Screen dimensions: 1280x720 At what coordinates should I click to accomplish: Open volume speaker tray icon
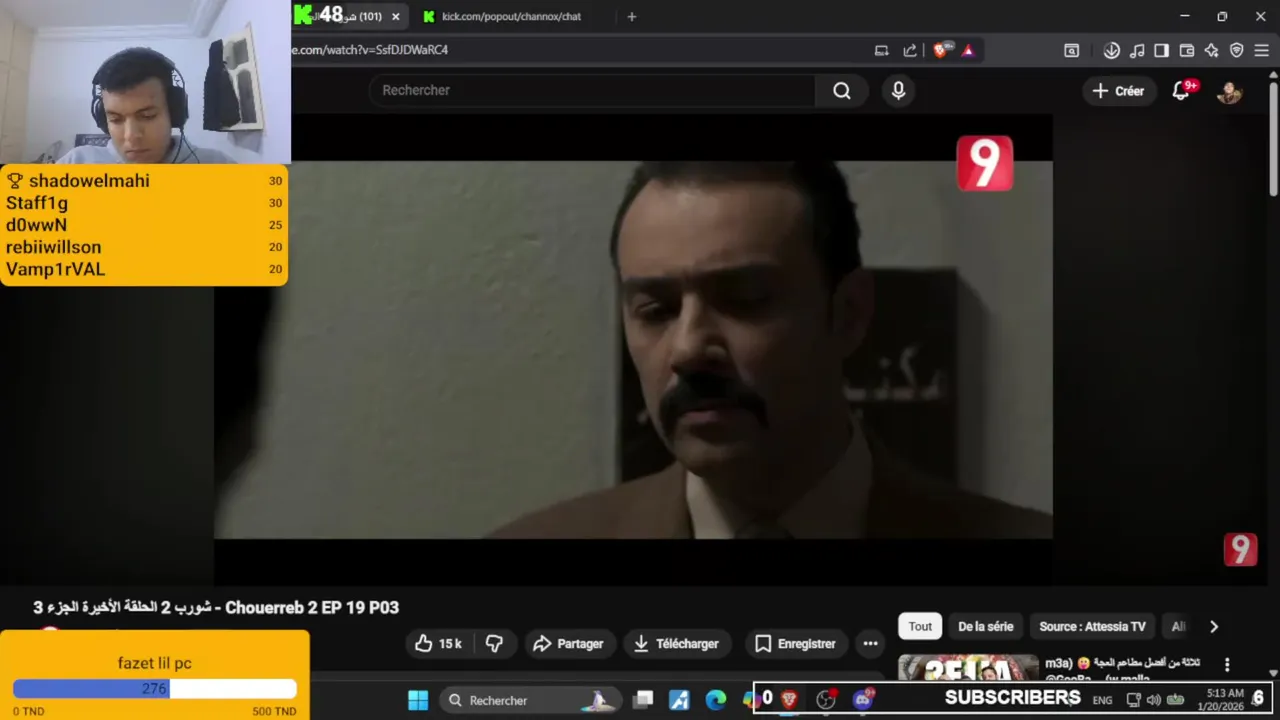click(x=1153, y=700)
